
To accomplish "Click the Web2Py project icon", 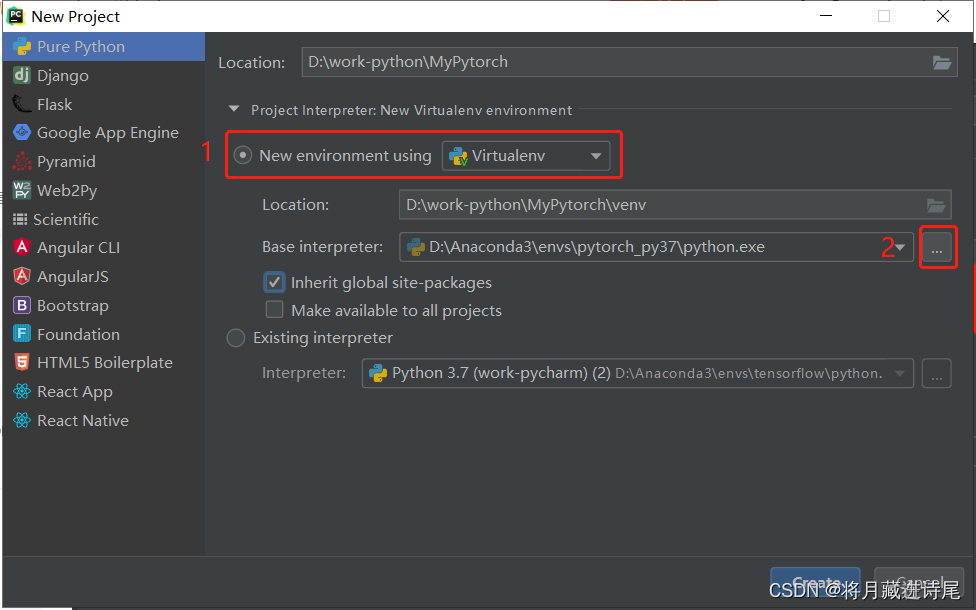I will point(22,190).
